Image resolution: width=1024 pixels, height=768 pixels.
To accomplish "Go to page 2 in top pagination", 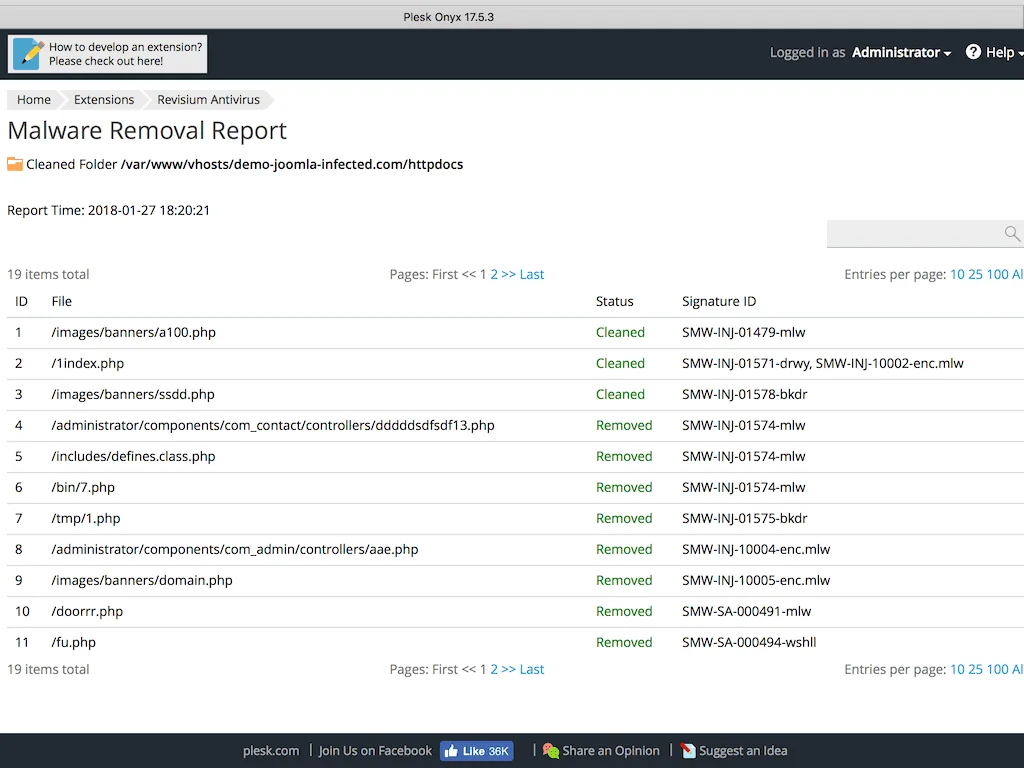I will tap(494, 274).
